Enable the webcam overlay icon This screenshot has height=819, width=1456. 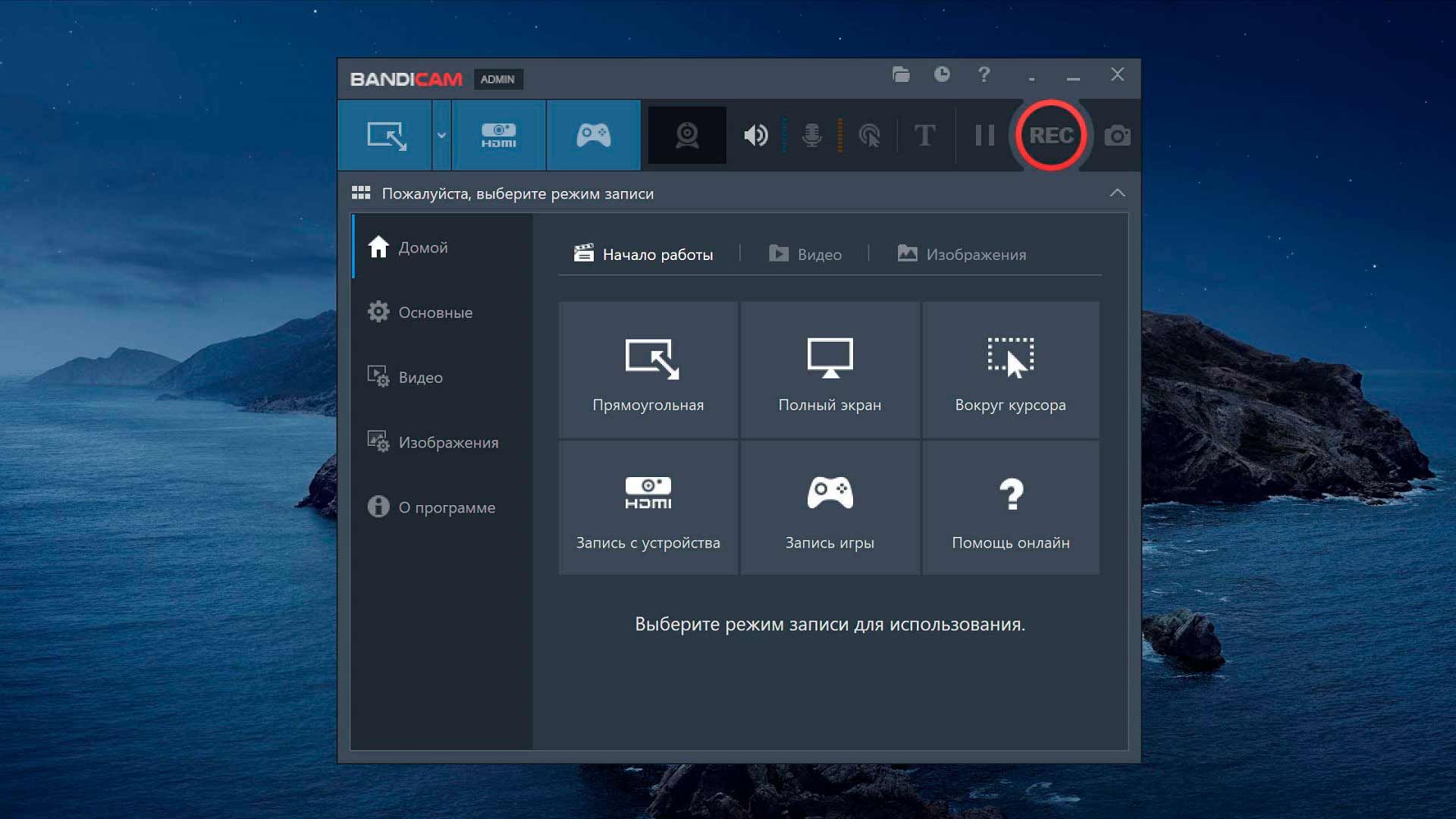pos(686,135)
